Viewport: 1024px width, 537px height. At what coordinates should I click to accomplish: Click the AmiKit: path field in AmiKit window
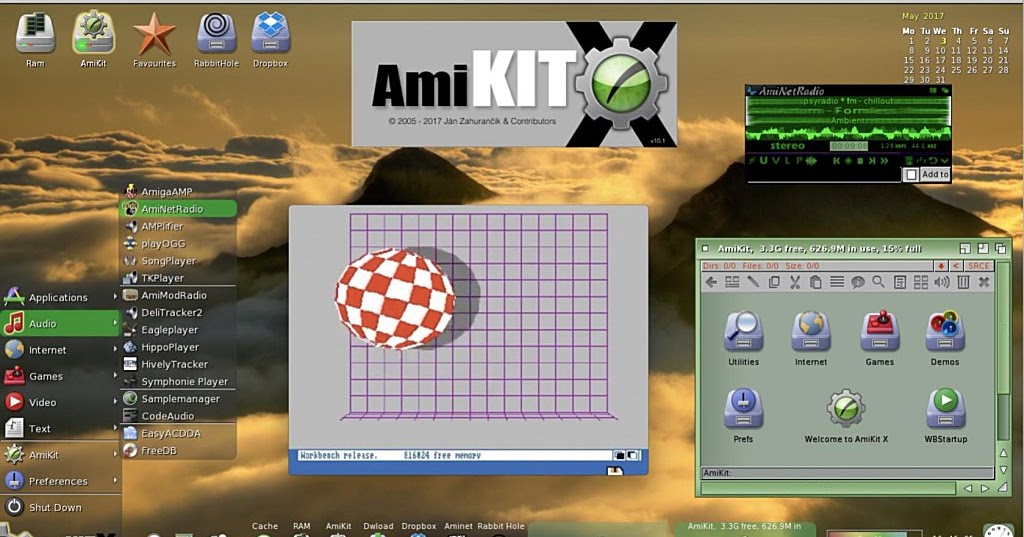pos(847,472)
